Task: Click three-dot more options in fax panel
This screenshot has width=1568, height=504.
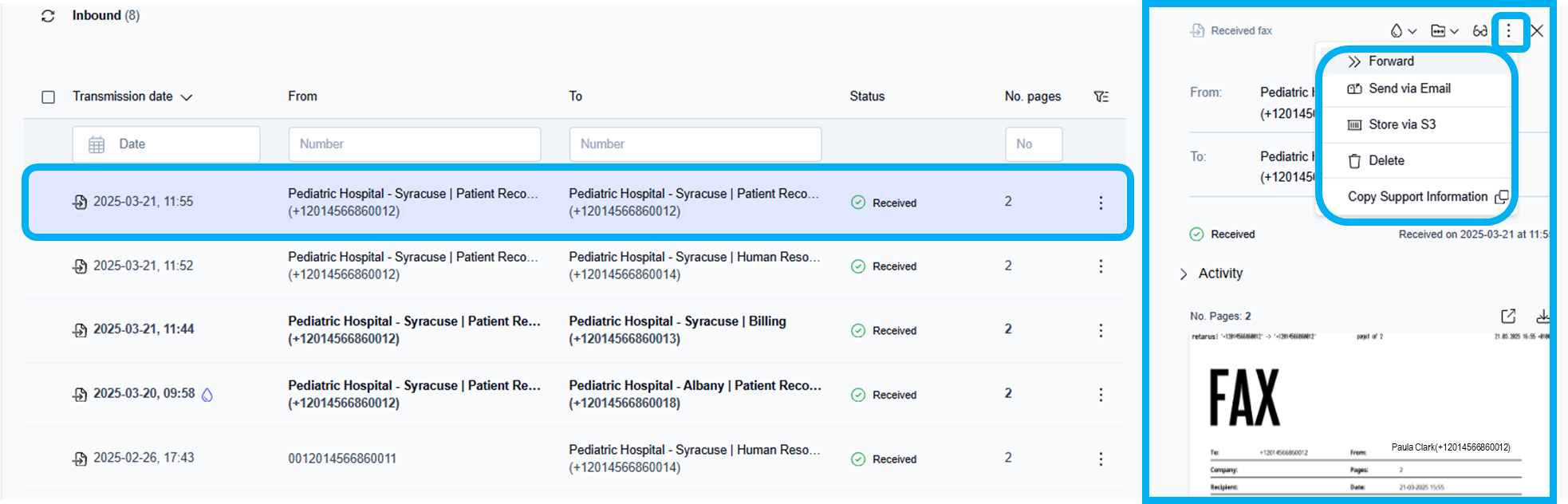Action: 1507,31
